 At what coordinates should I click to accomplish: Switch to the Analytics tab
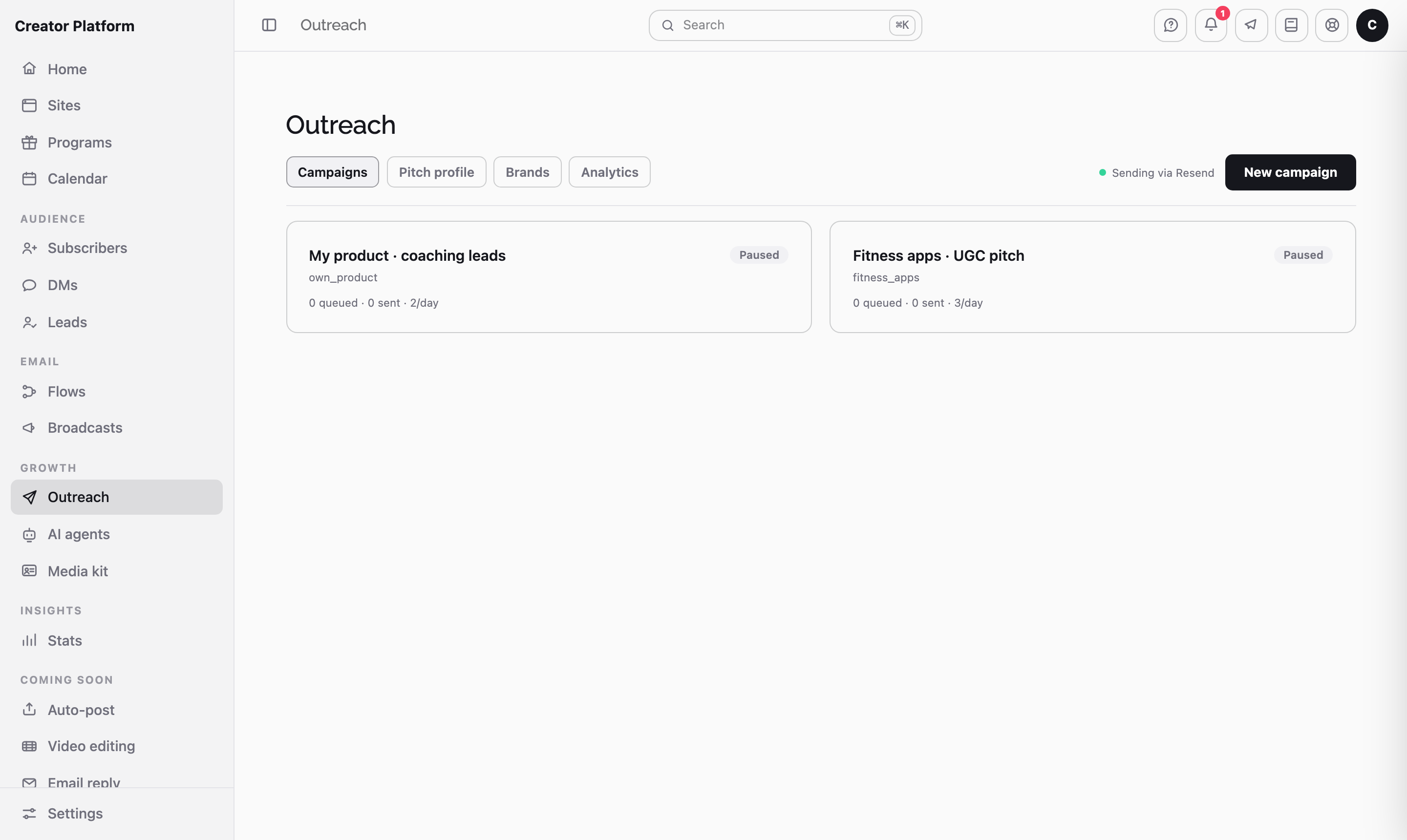tap(609, 172)
